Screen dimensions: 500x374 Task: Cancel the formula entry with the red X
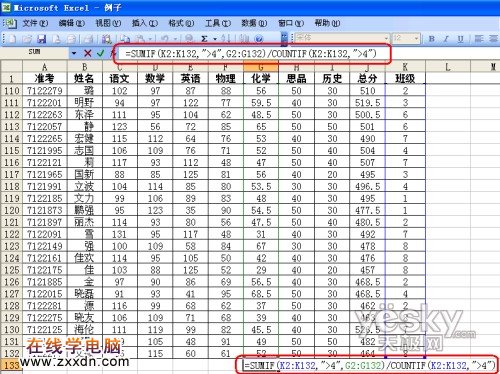click(88, 53)
